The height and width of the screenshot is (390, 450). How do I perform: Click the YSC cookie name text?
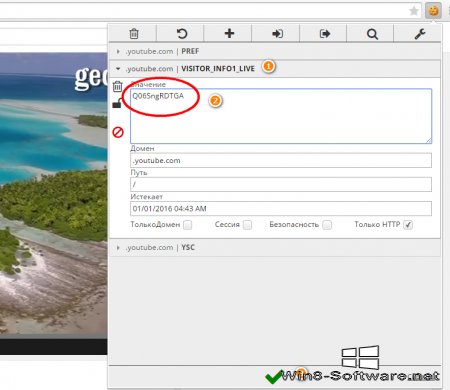click(188, 248)
